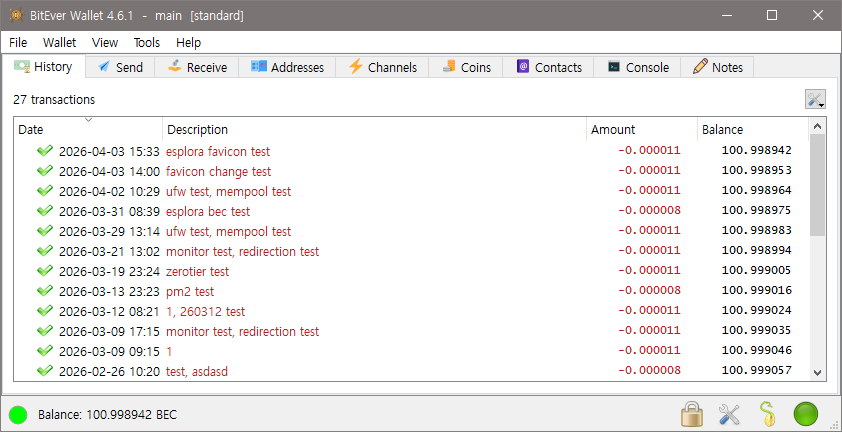Click green status light beside Balance text
842x432 pixels.
click(x=18, y=414)
